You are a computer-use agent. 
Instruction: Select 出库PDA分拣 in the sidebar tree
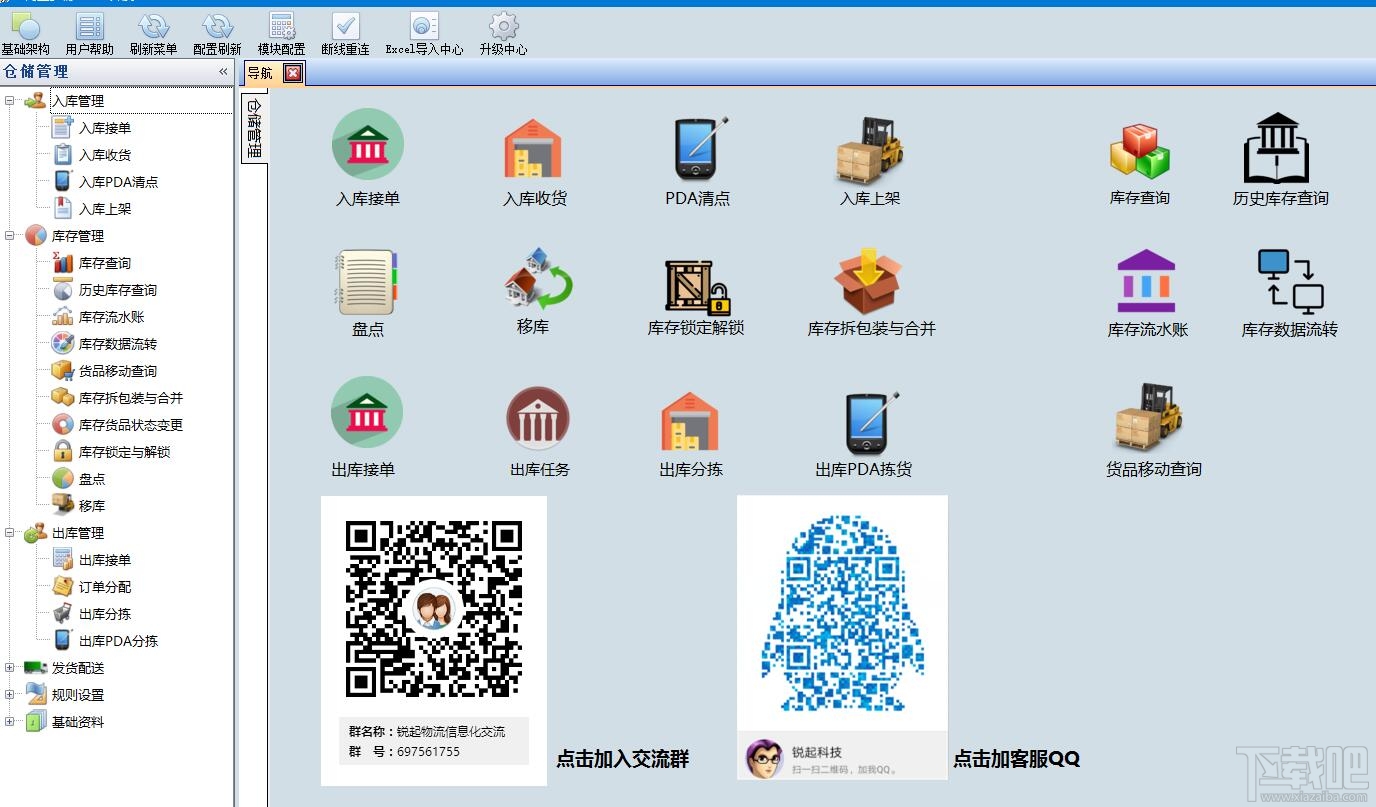pyautogui.click(x=118, y=641)
